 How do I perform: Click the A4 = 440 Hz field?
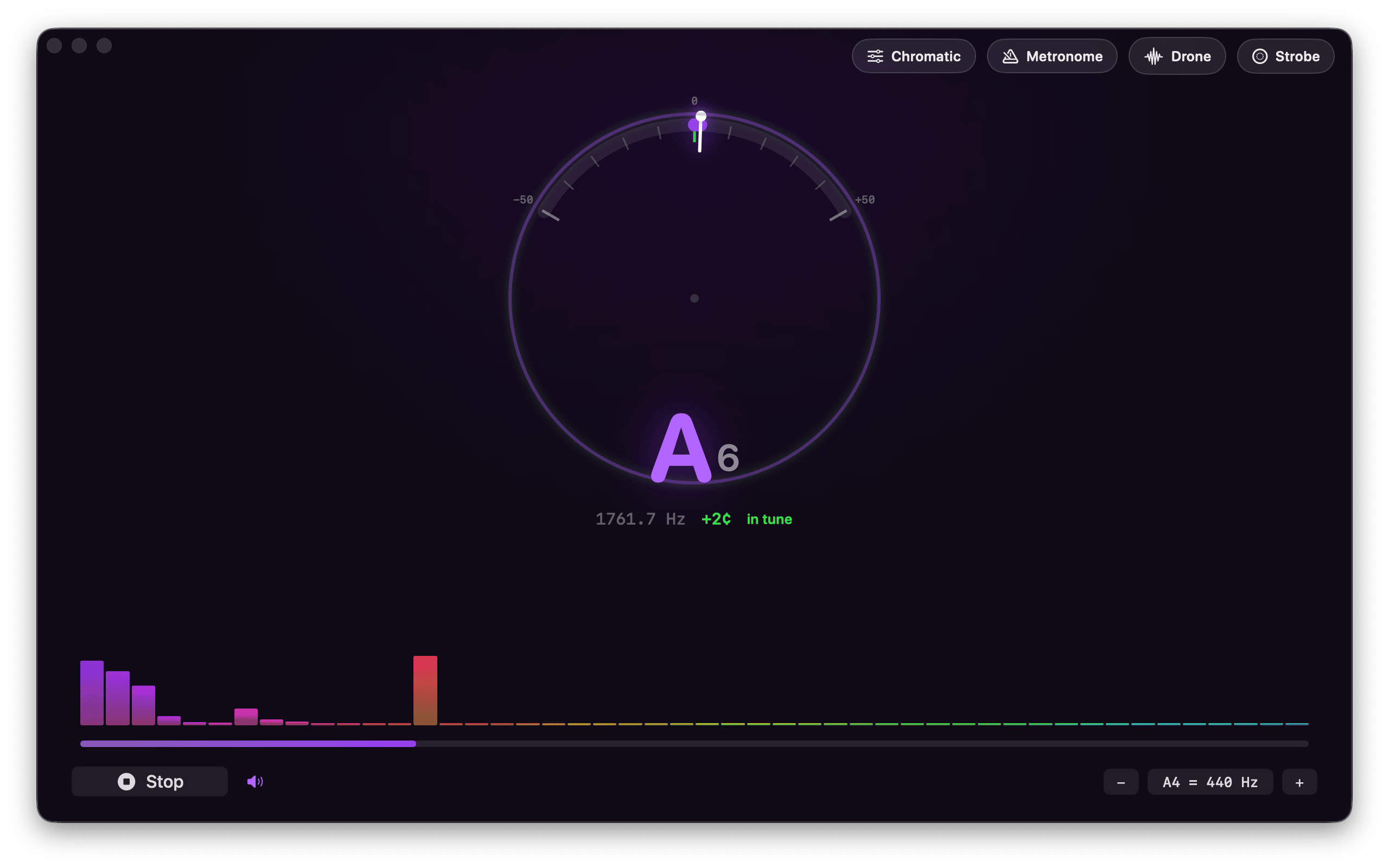coord(1210,782)
